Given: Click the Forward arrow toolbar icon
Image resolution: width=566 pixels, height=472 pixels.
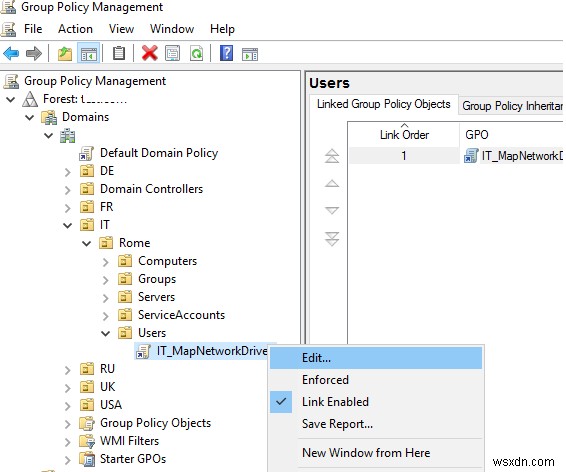Looking at the screenshot, I should coord(34,54).
